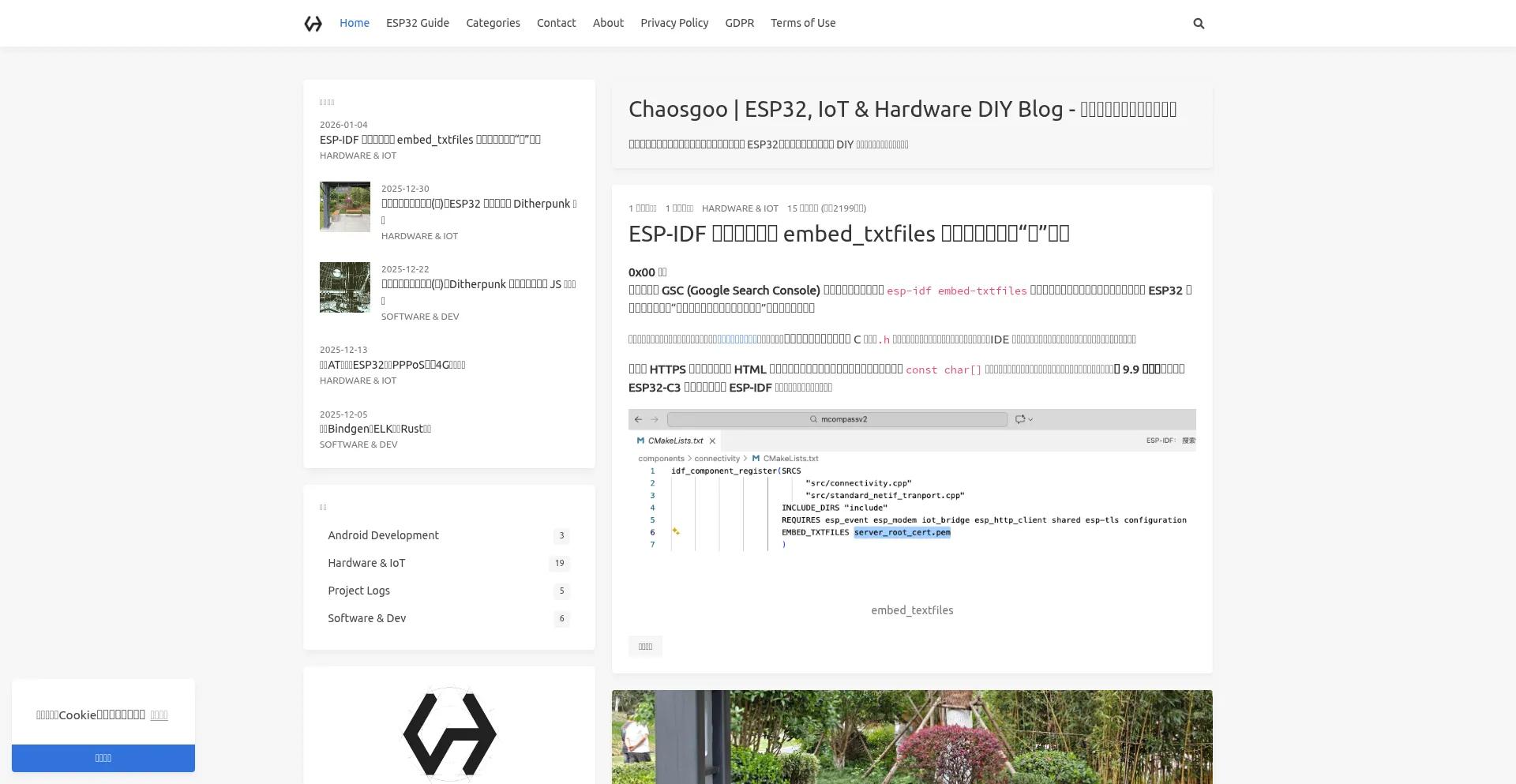
Task: Open the garden photo of the next article
Action: coord(912,737)
